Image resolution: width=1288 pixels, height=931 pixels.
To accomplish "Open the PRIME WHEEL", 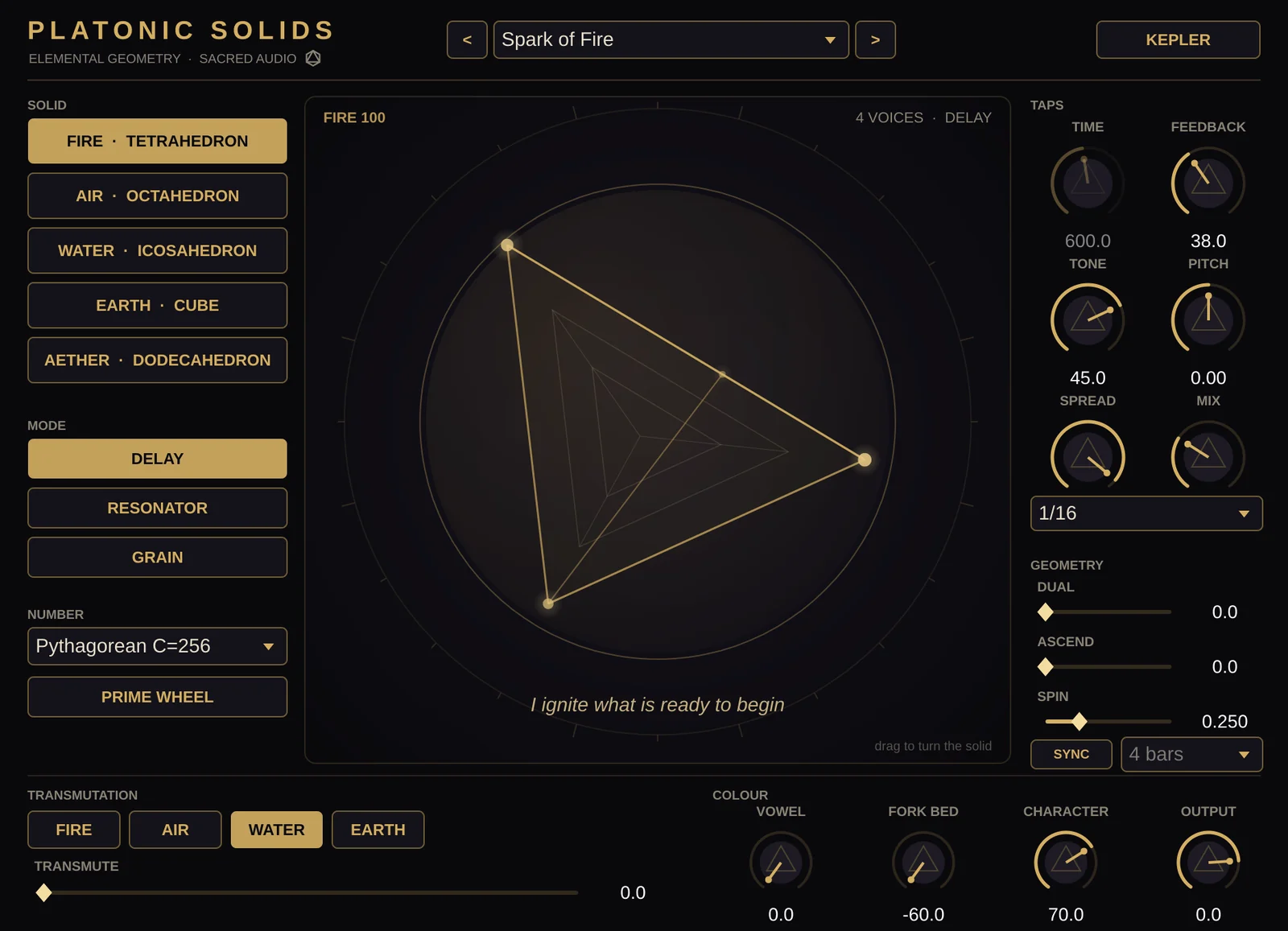I will 158,697.
